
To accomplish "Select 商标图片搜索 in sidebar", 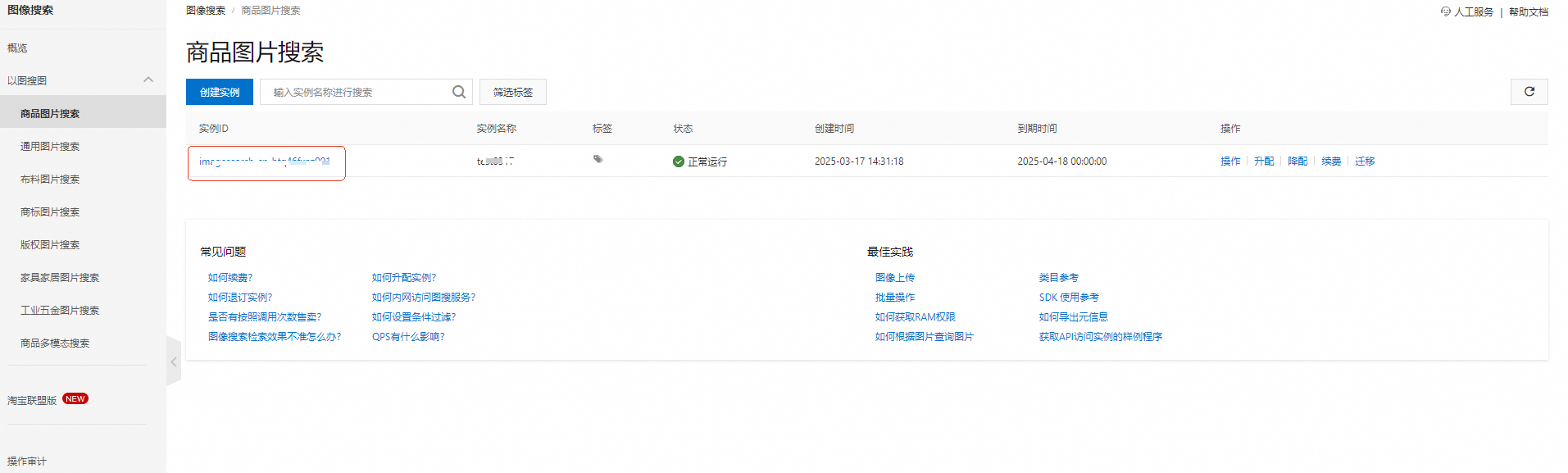I will click(x=50, y=211).
